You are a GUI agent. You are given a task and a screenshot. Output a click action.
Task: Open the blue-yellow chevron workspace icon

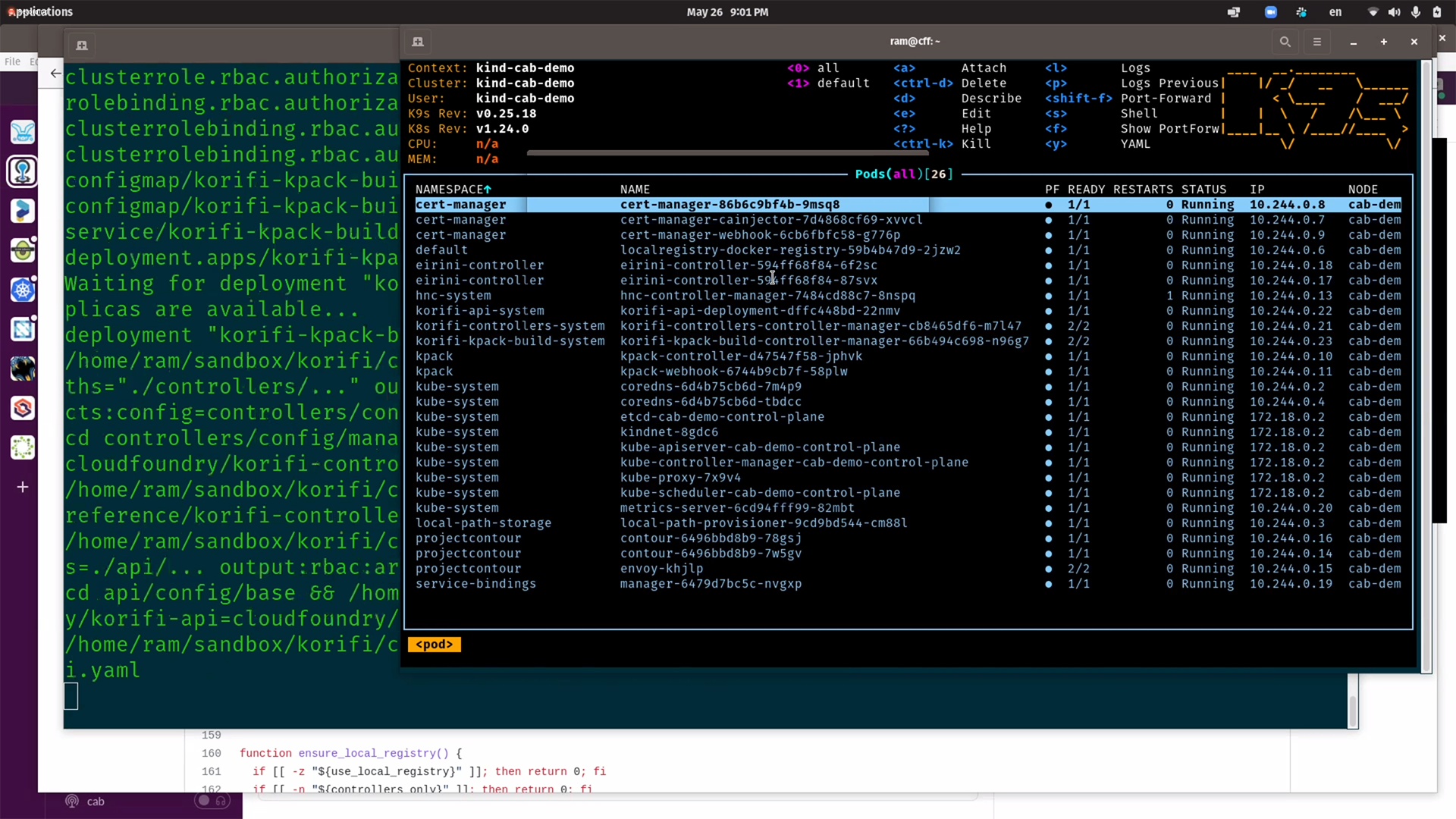tap(23, 211)
